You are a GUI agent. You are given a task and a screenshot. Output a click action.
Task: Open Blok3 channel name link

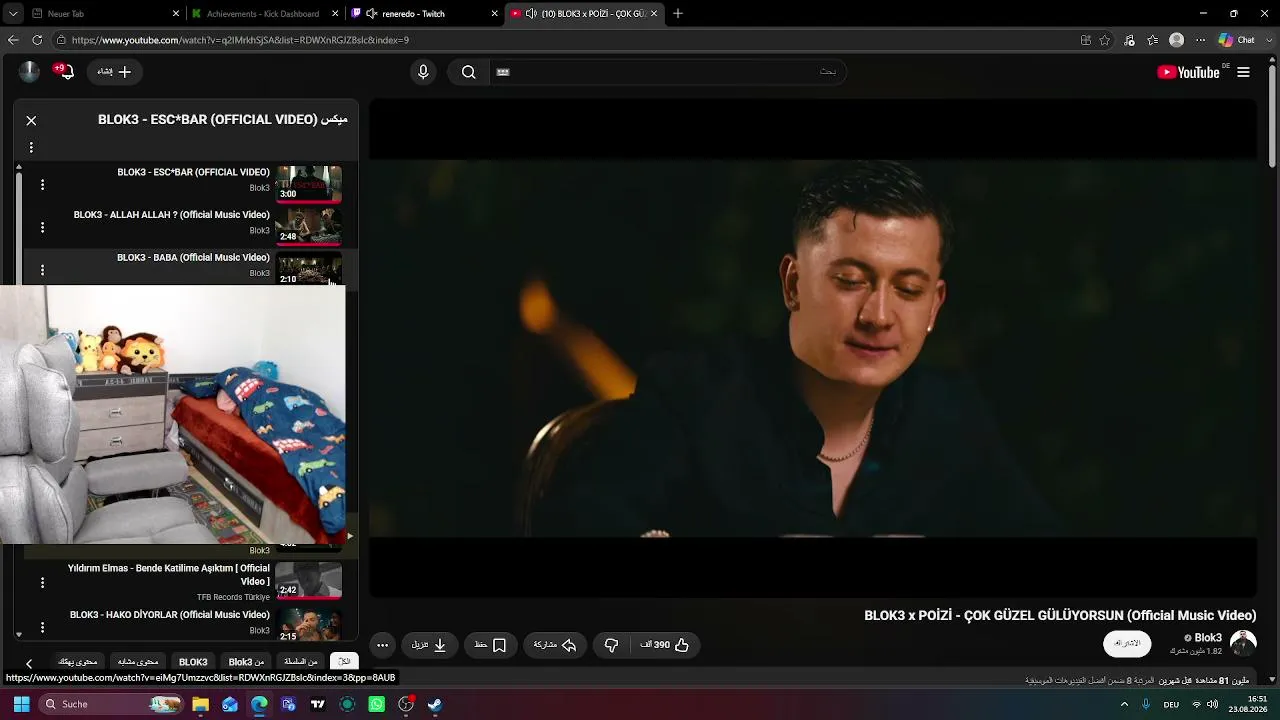point(1207,638)
